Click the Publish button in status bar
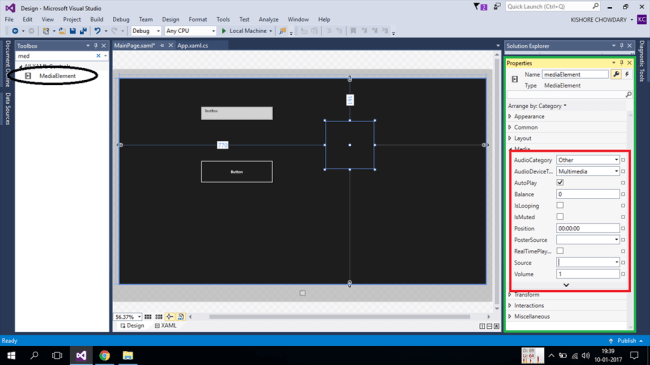This screenshot has width=650, height=365. (626, 341)
